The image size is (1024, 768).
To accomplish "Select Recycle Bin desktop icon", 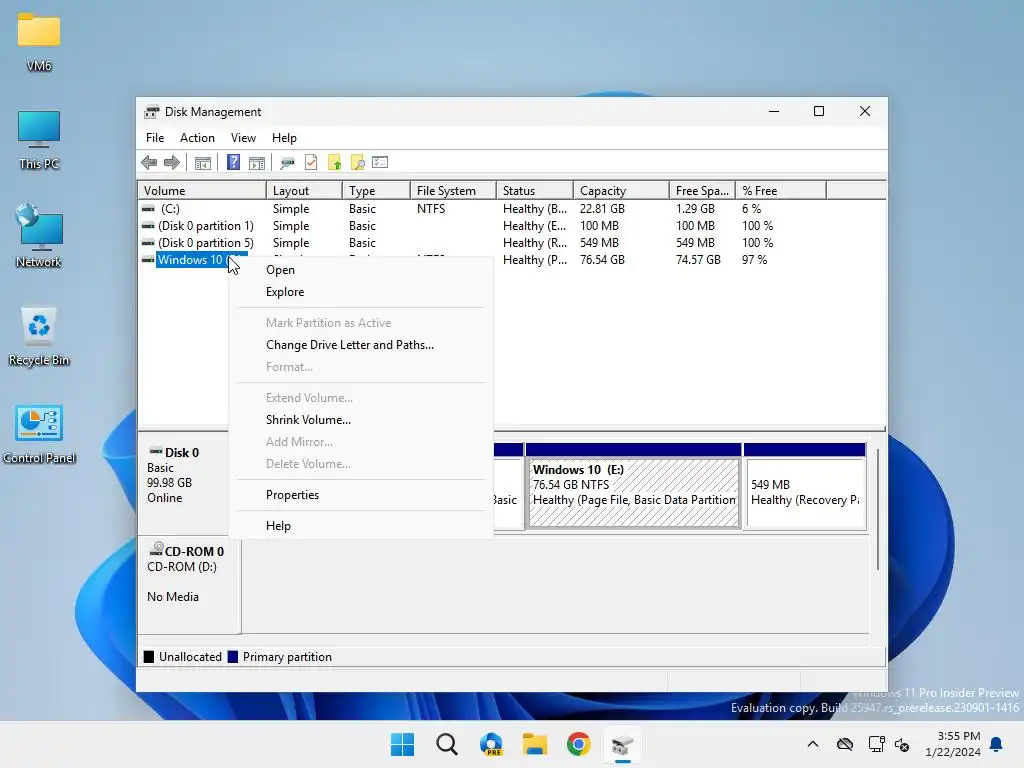I will (x=39, y=336).
